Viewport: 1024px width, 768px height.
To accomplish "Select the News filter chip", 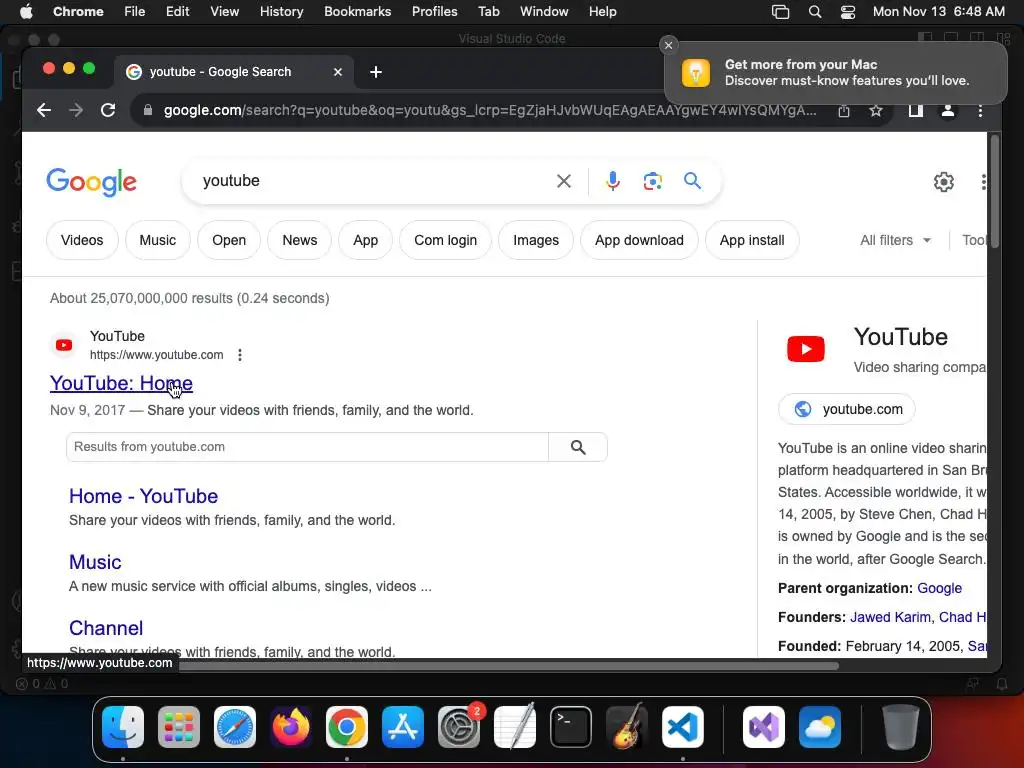I will pyautogui.click(x=300, y=240).
